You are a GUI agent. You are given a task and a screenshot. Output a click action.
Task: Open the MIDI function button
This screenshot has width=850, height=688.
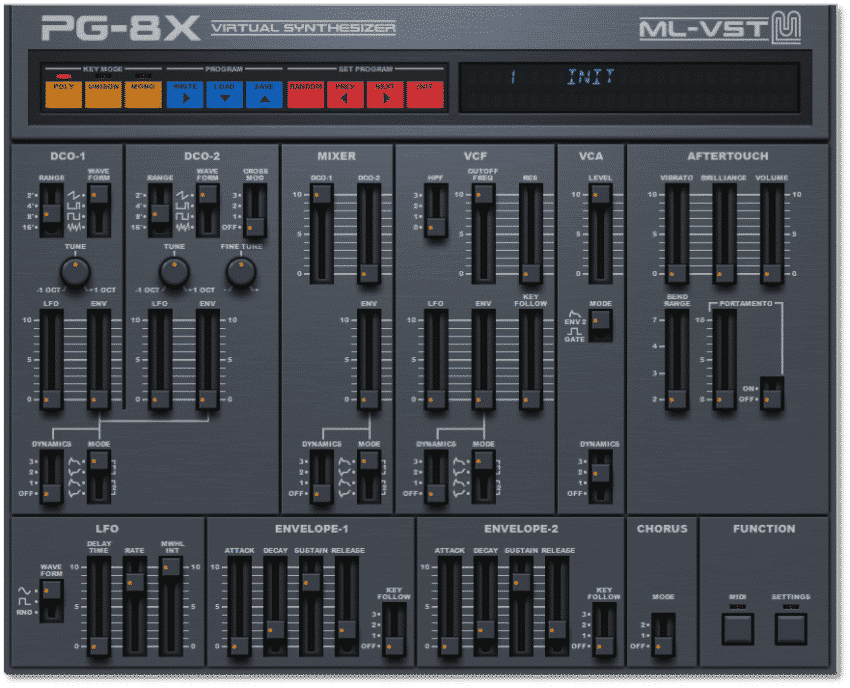tap(738, 628)
